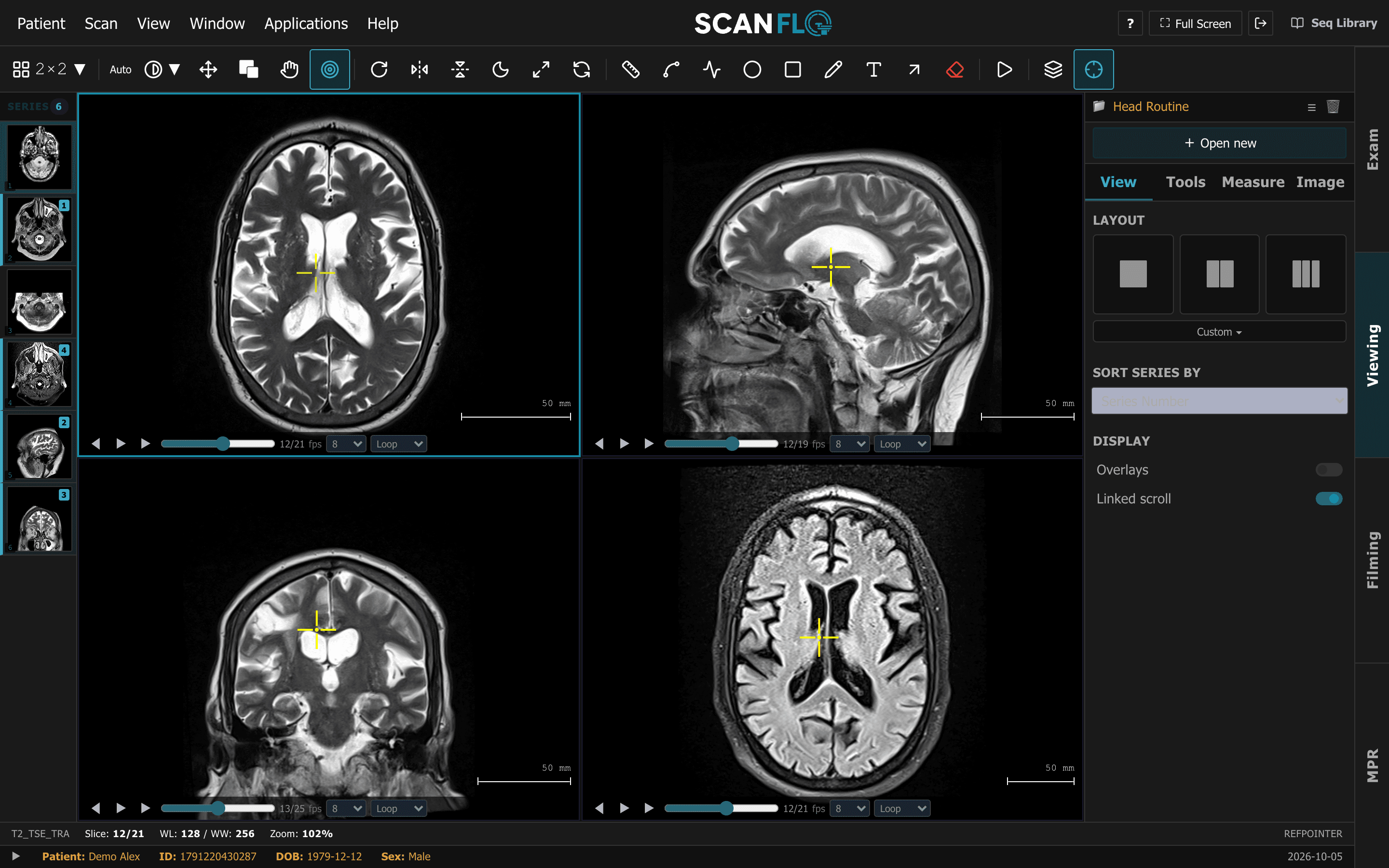
Task: Open the Loop dropdown in 13/25 viewport
Action: (x=399, y=808)
